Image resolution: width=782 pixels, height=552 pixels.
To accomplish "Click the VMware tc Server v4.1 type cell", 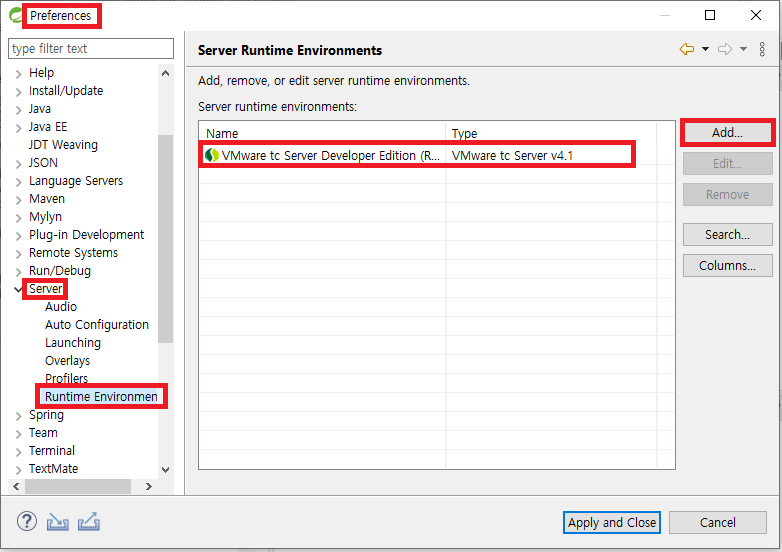I will click(512, 156).
